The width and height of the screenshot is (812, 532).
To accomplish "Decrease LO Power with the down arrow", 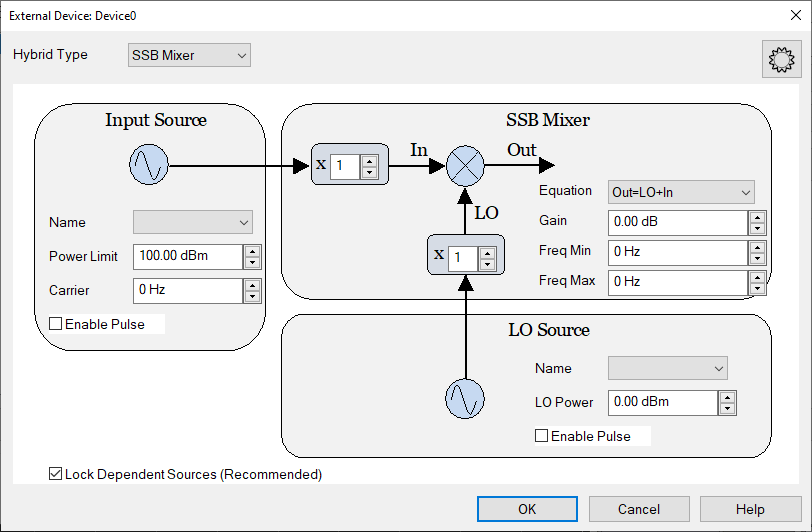I will (727, 409).
